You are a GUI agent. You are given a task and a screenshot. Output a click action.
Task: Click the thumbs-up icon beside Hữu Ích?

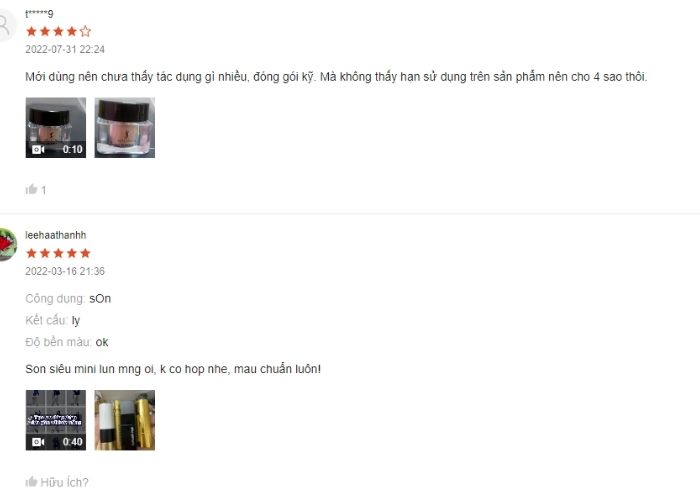tap(31, 482)
